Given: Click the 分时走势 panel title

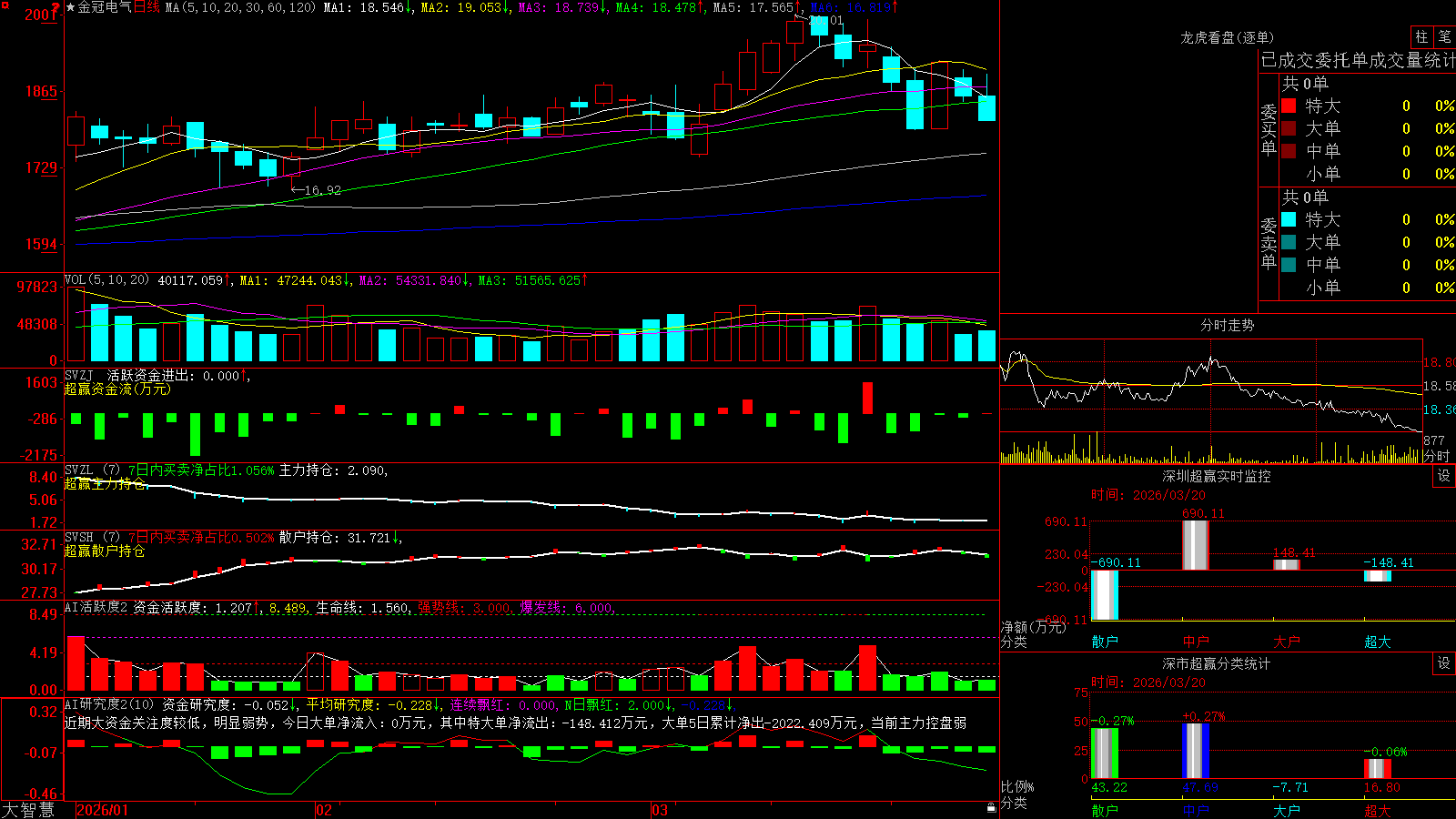Looking at the screenshot, I should [x=1227, y=325].
